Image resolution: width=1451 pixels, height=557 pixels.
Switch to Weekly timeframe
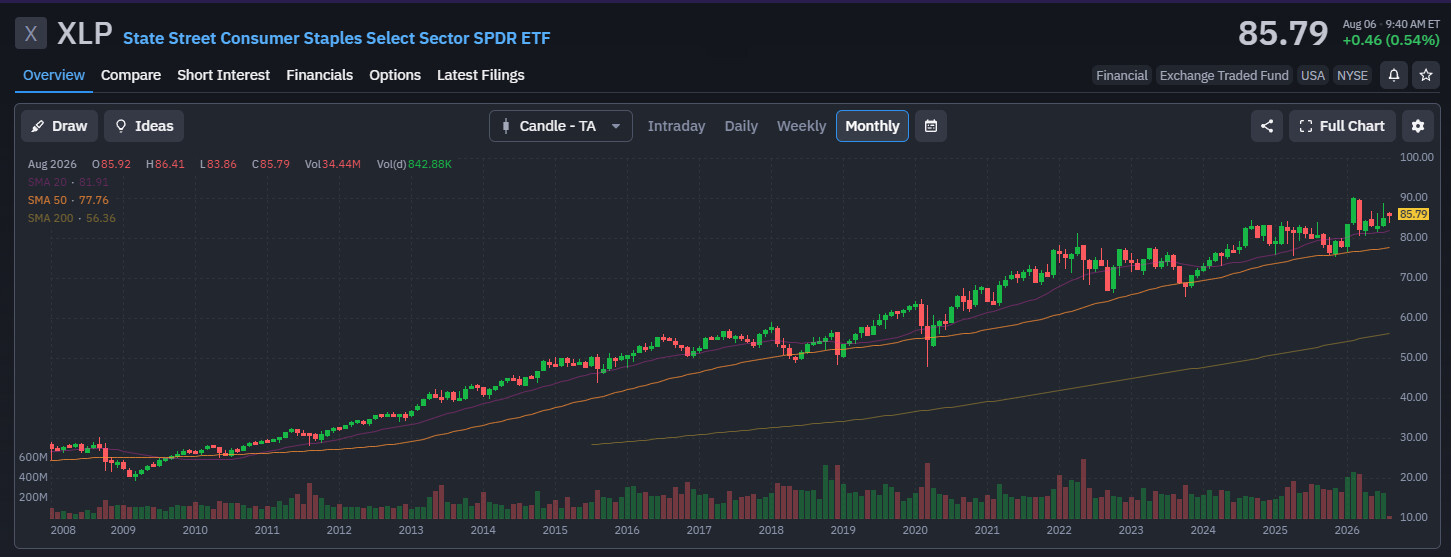(801, 126)
